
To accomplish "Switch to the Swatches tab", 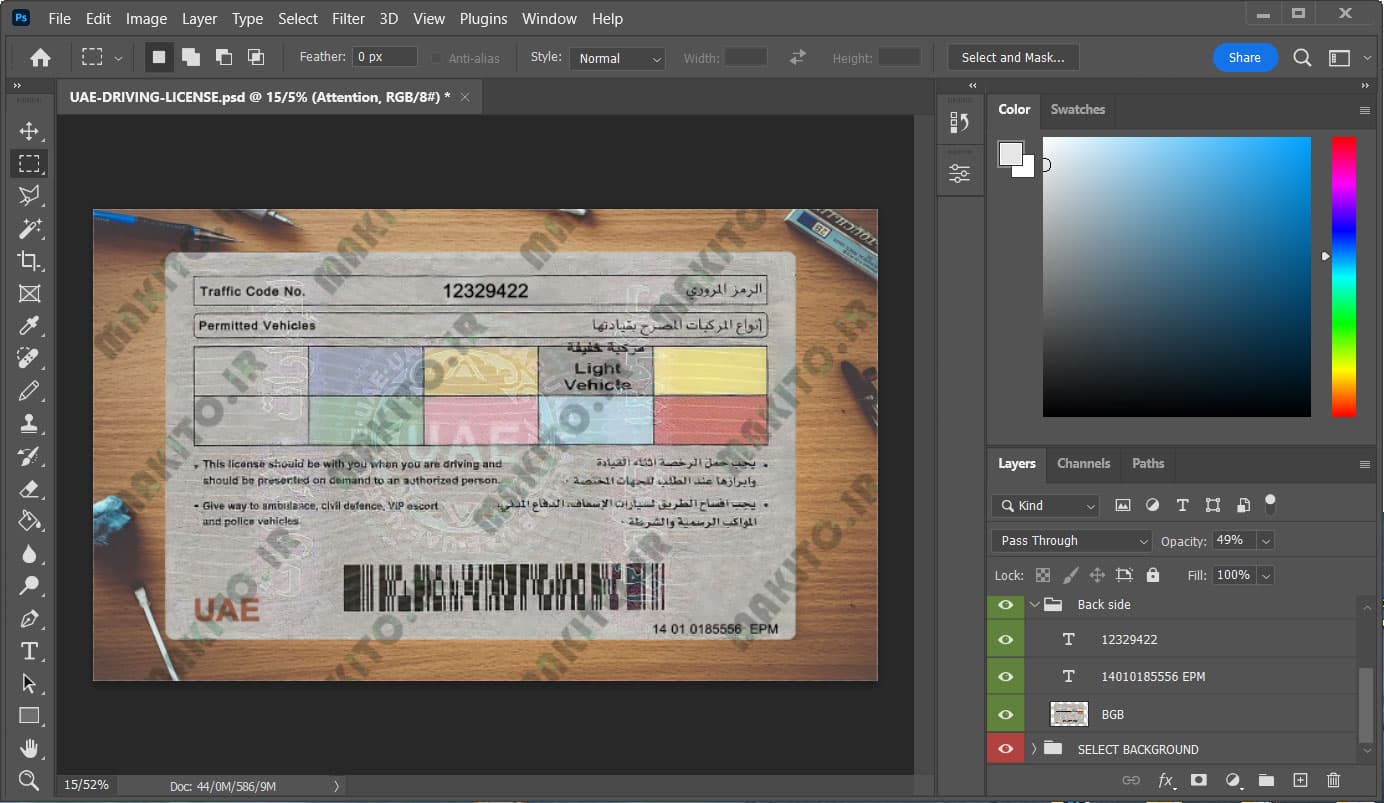I will [x=1077, y=109].
